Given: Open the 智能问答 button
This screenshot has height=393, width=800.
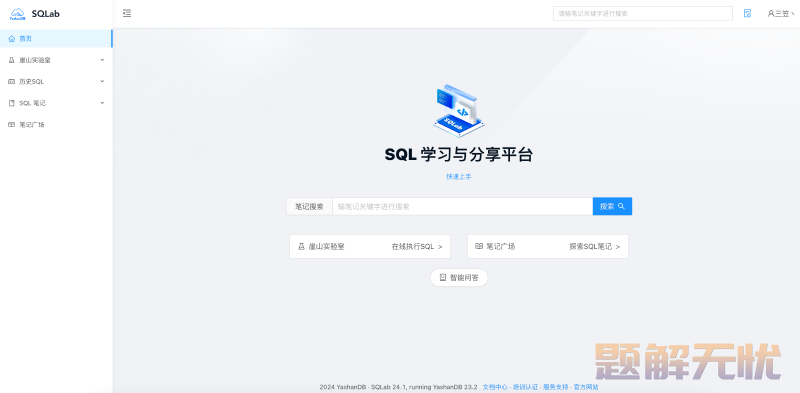Looking at the screenshot, I should [459, 278].
